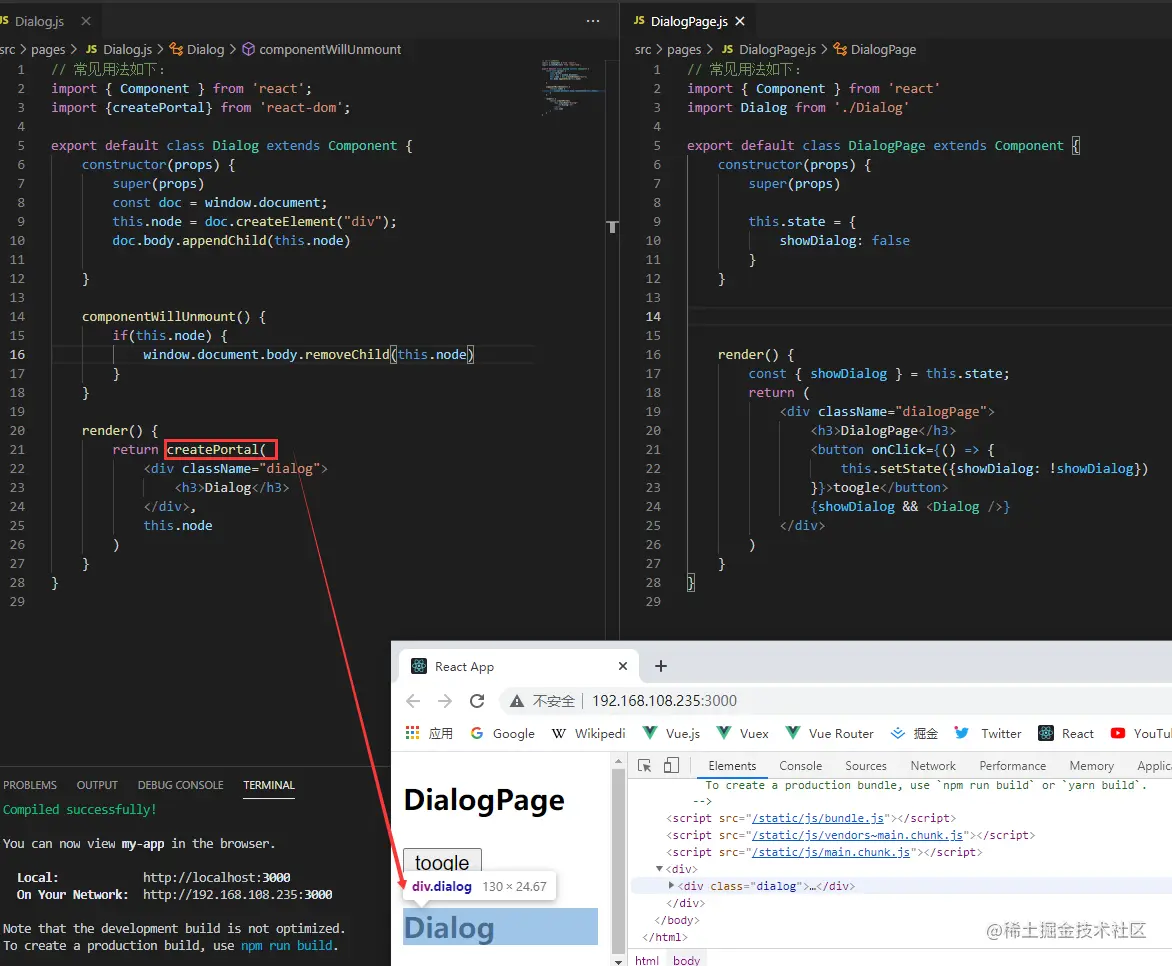Click the page scrollbar up arrow
The height and width of the screenshot is (966, 1172).
point(618,761)
